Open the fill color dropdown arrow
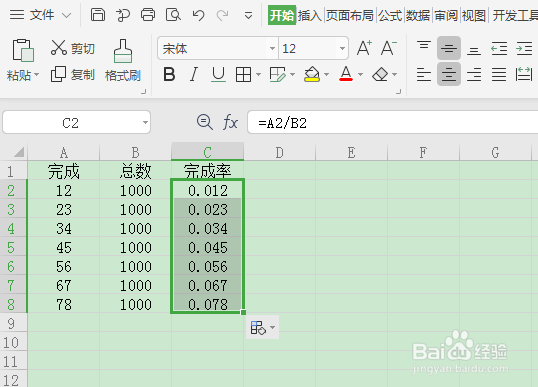 (326, 74)
